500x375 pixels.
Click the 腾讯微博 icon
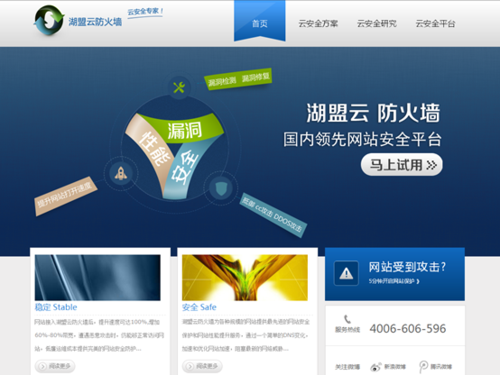[x=423, y=367]
